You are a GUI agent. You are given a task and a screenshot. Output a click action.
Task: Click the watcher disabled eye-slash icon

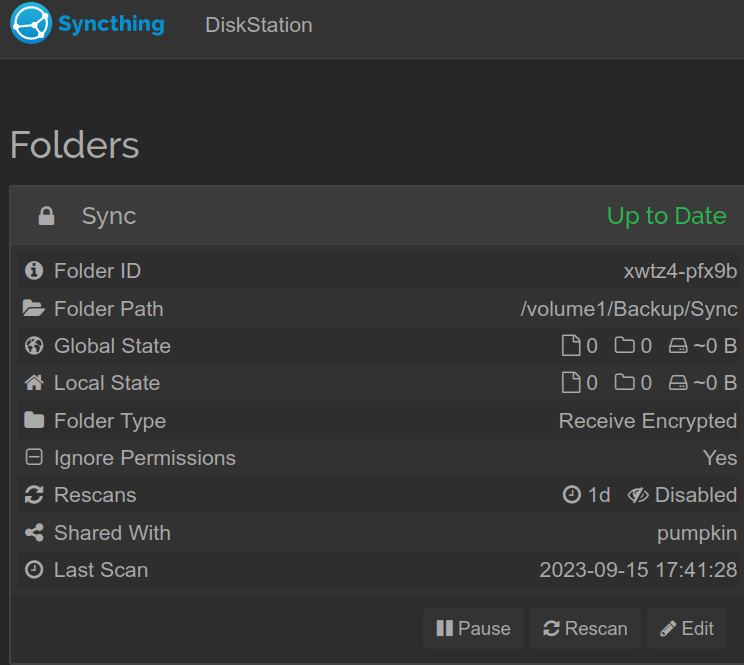tap(638, 495)
